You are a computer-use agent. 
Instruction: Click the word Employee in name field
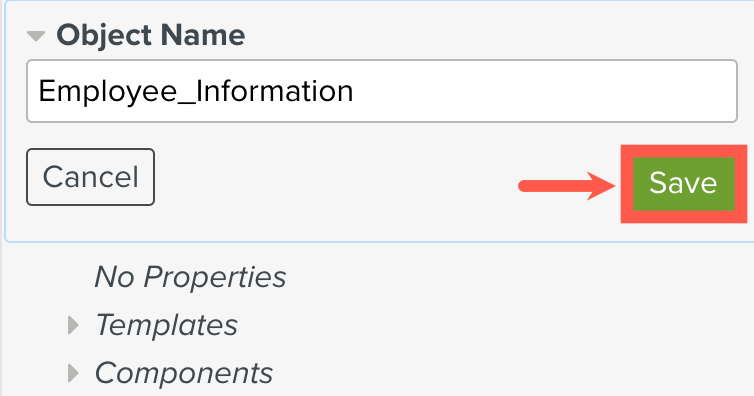[x=108, y=91]
